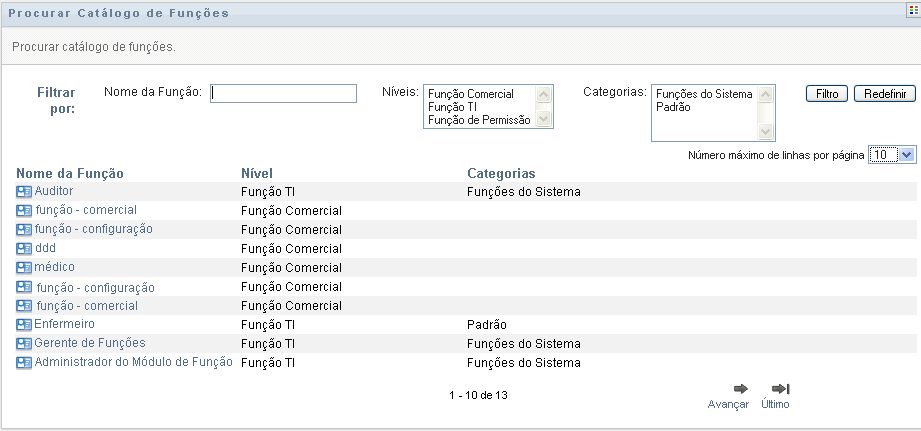Sort by the Nível column header

(257, 173)
